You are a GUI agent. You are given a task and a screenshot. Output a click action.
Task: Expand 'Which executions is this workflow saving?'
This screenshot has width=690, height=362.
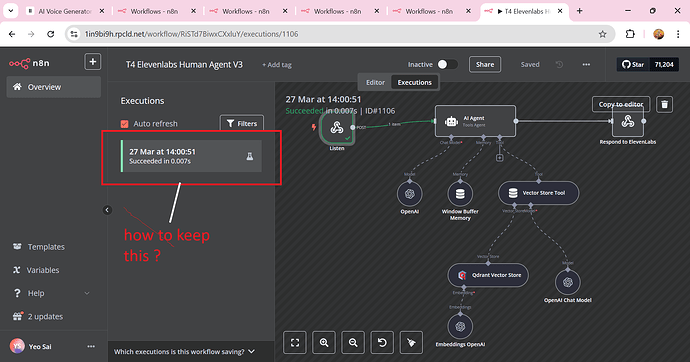[x=184, y=351]
